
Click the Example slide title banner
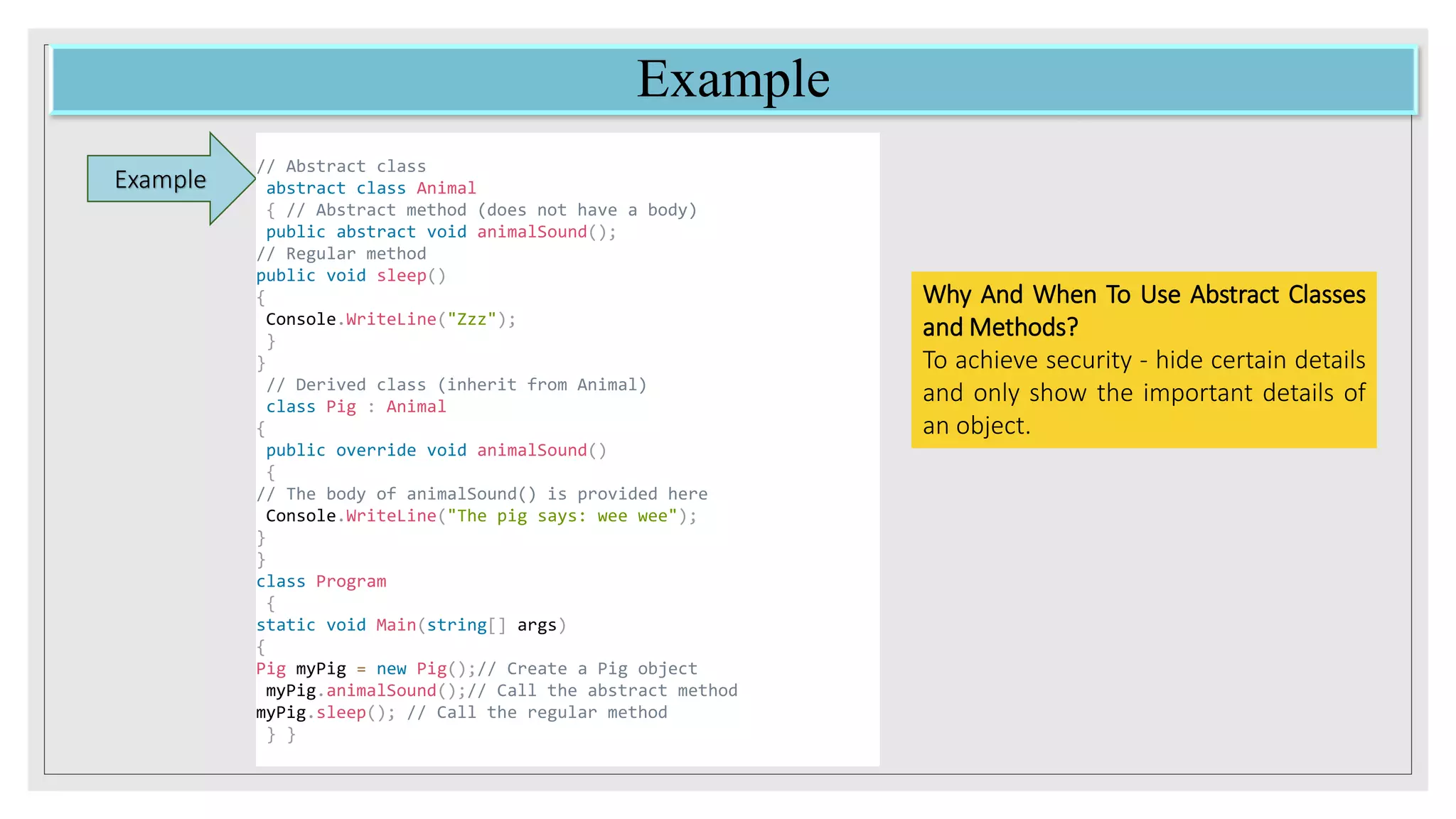(732, 80)
